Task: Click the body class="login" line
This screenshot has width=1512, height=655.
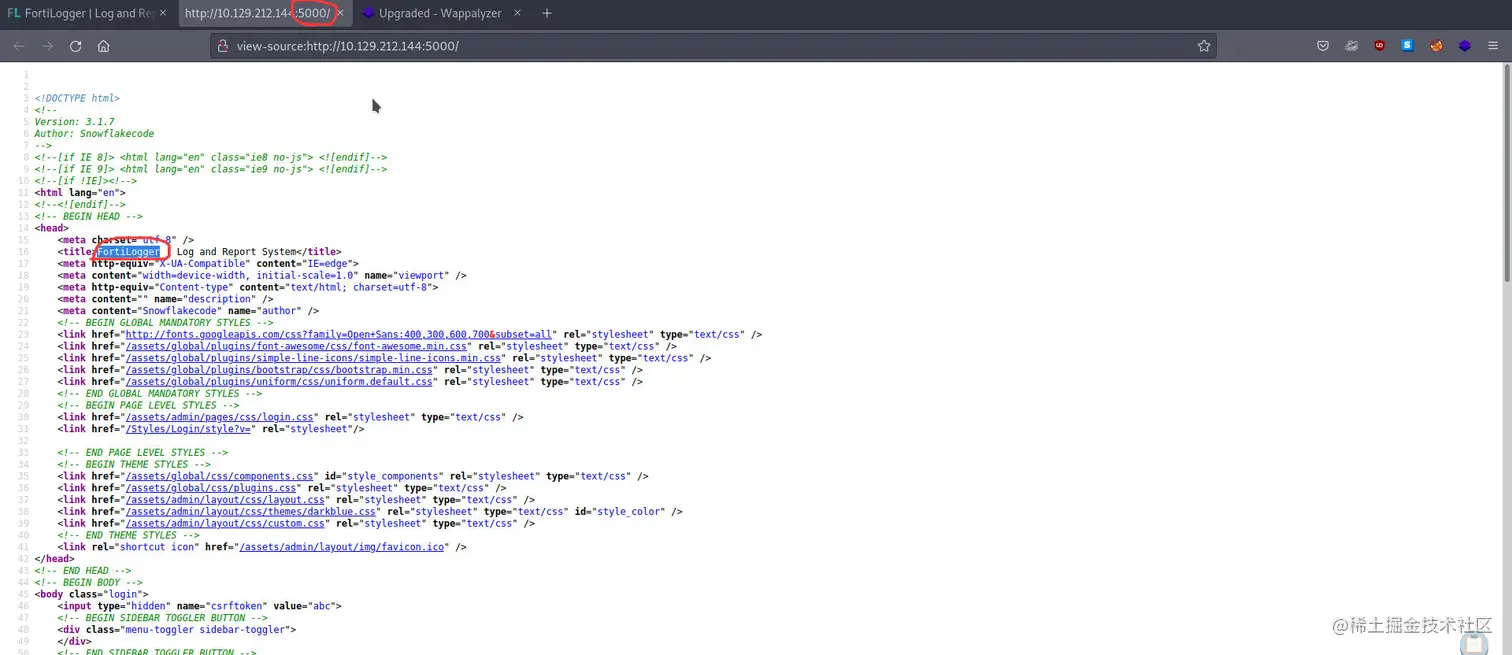Action: coord(91,594)
